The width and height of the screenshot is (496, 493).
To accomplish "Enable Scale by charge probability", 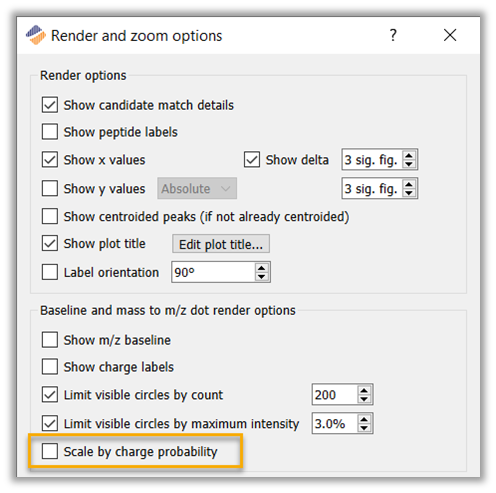I will click(x=50, y=451).
